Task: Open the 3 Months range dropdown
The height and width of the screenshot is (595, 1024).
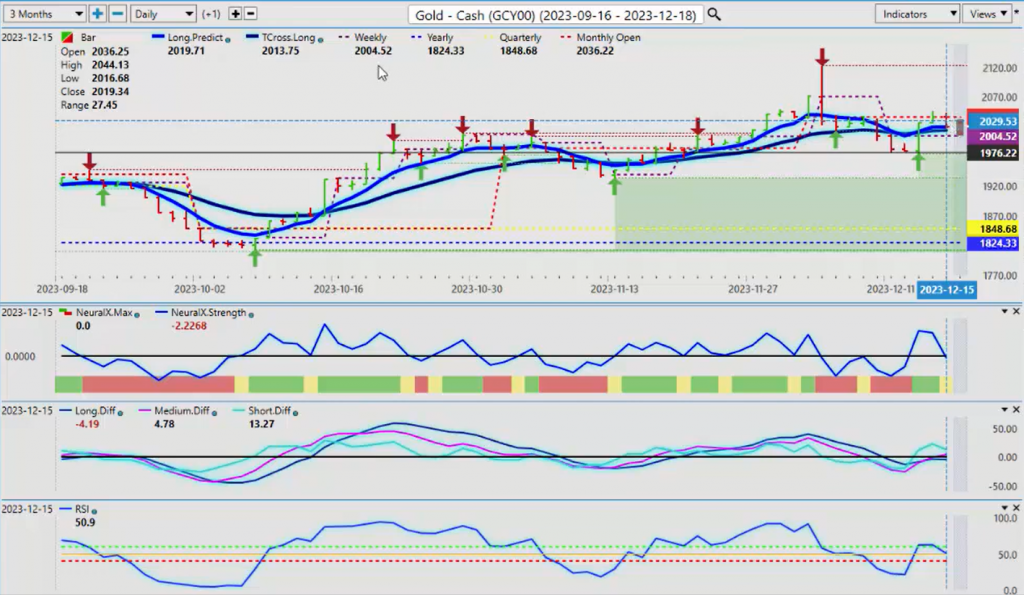Action: (x=44, y=14)
